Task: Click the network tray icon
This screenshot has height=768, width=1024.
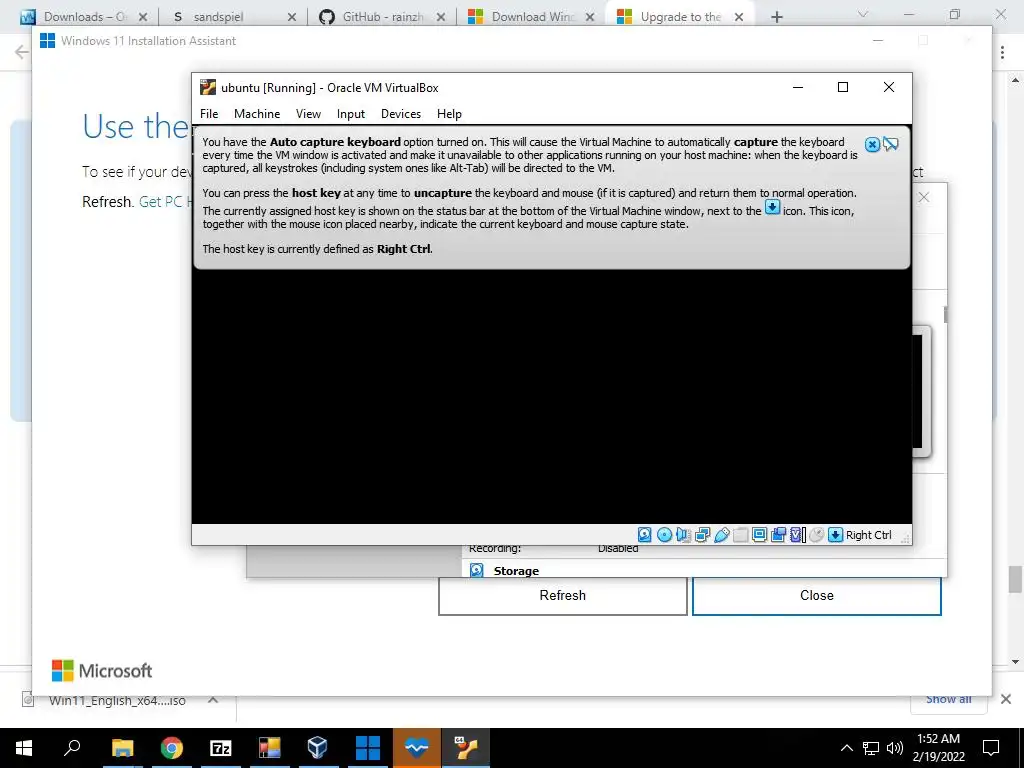Action: click(871, 748)
